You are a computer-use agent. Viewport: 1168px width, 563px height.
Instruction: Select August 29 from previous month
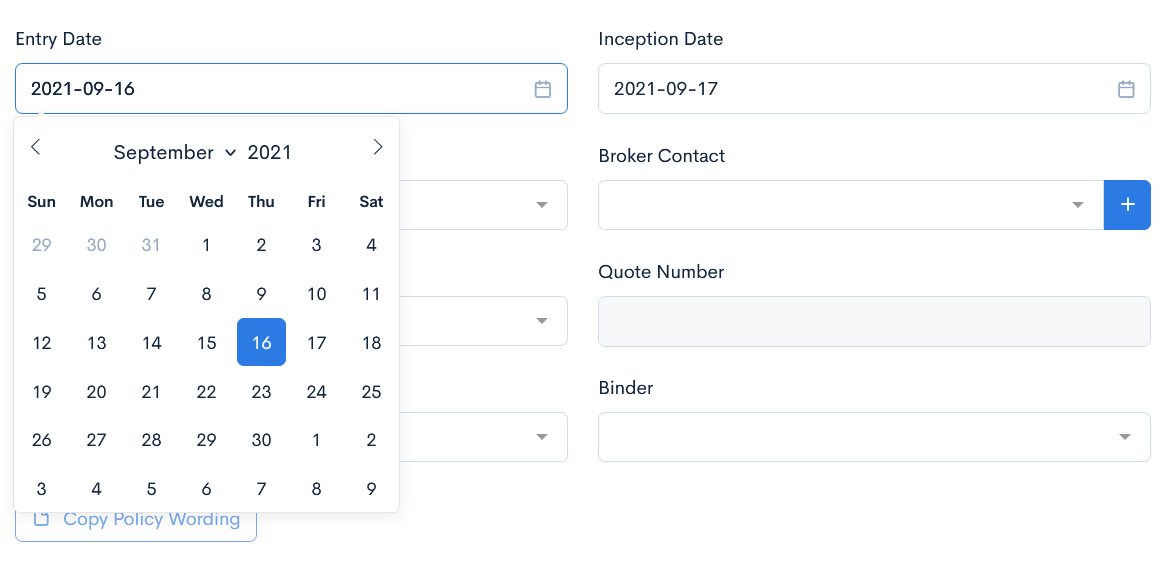click(41, 245)
